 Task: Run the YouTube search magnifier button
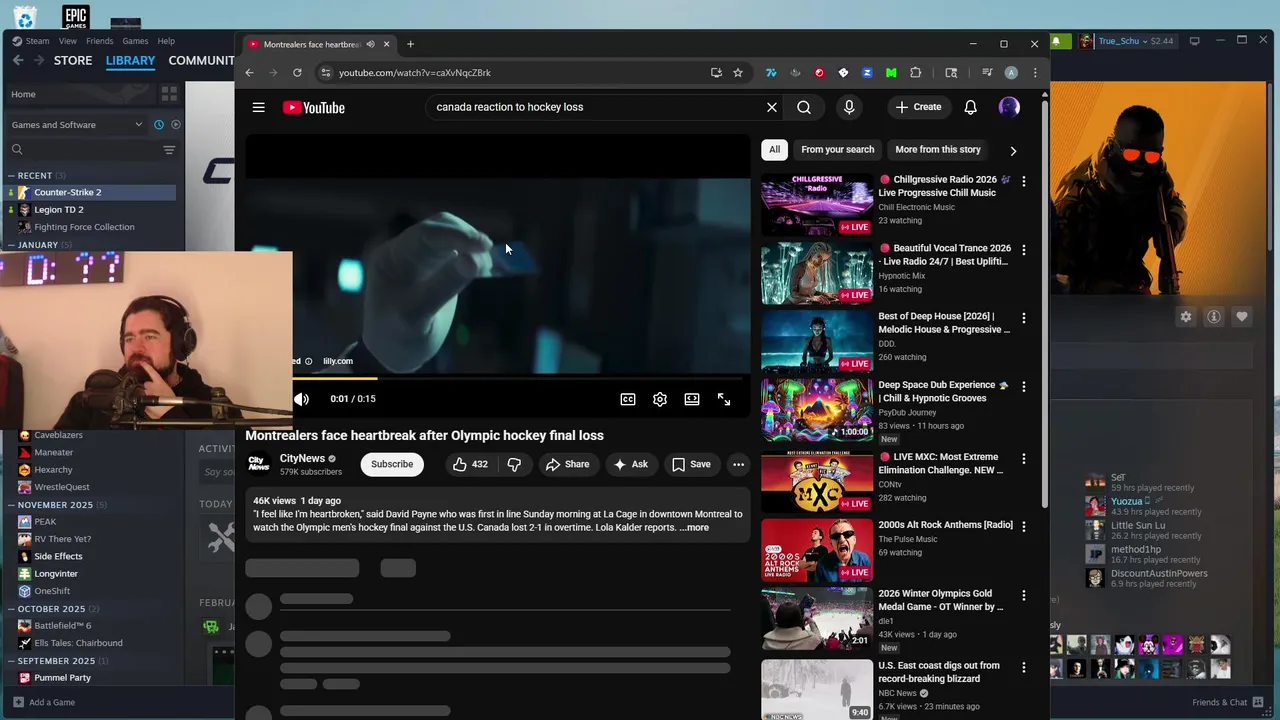804,107
